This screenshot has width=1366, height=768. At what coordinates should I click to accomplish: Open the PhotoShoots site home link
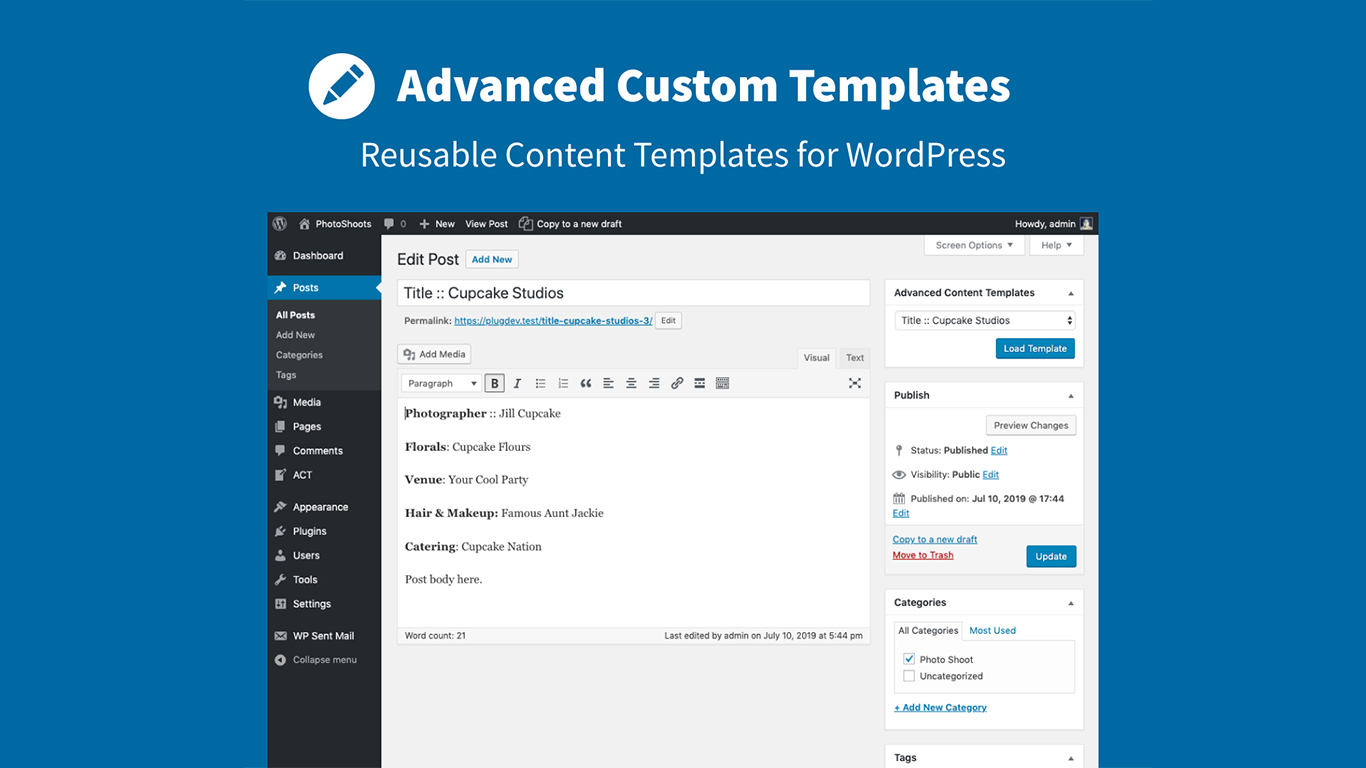coord(335,224)
